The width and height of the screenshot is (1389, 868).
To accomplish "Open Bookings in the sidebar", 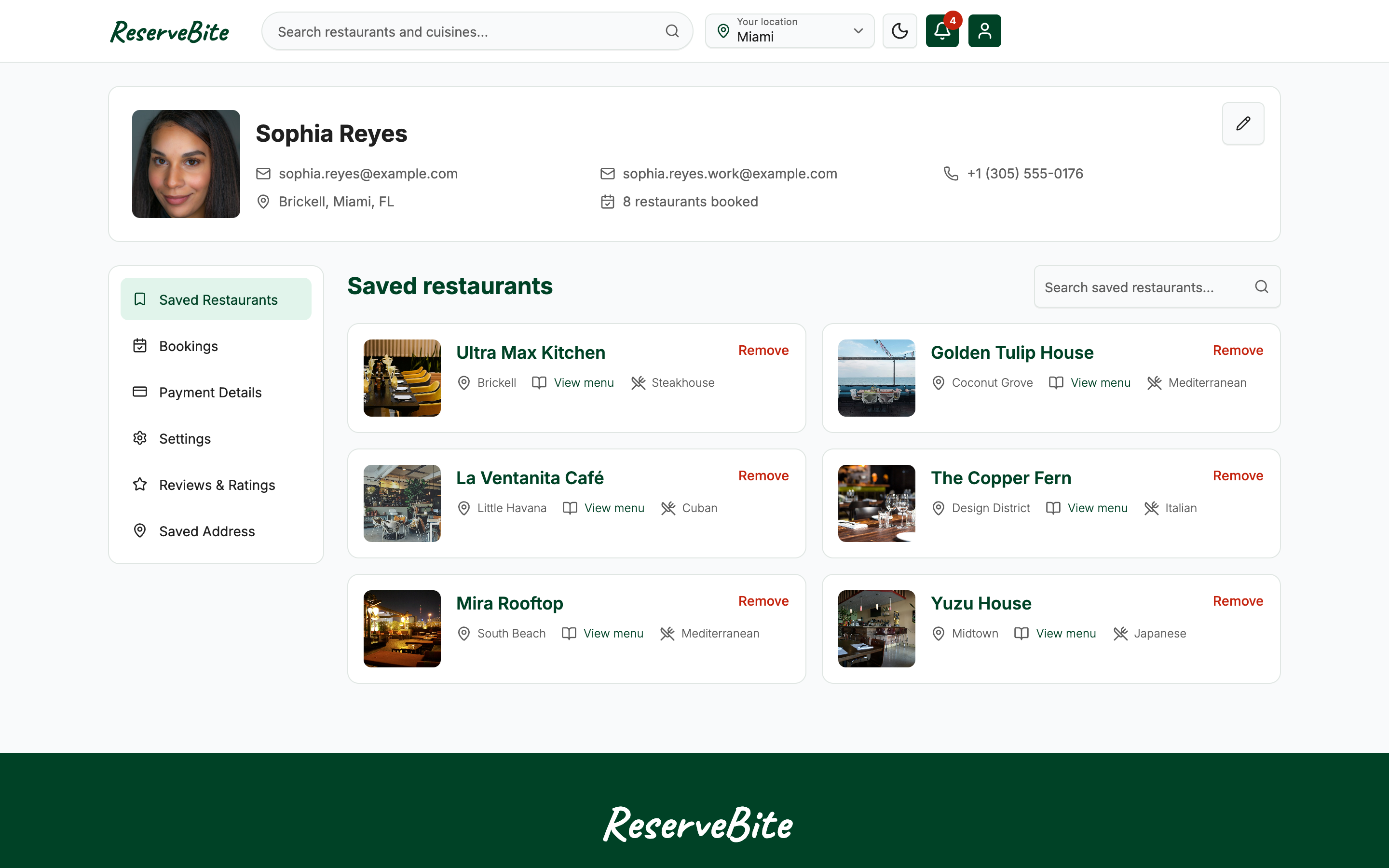I will click(x=216, y=346).
